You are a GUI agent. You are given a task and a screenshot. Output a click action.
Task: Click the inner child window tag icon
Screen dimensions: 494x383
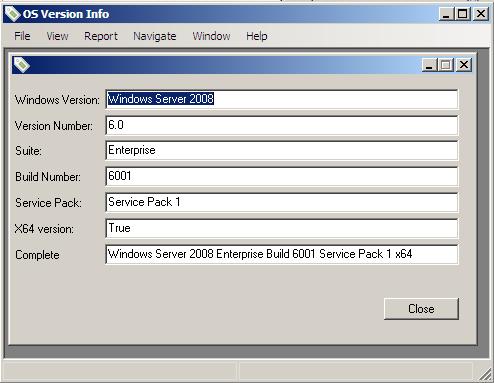(x=21, y=65)
